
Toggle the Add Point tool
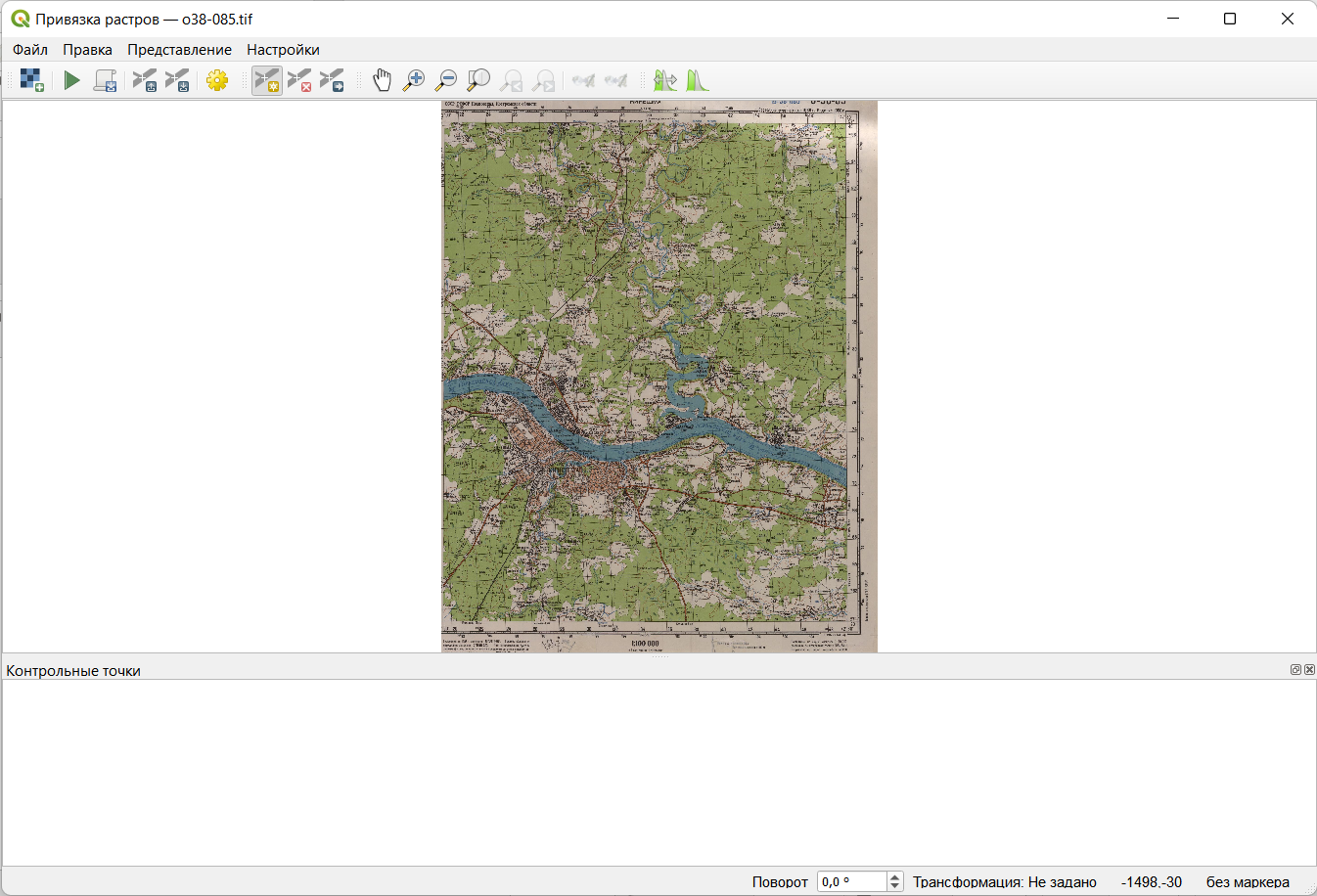(x=266, y=80)
